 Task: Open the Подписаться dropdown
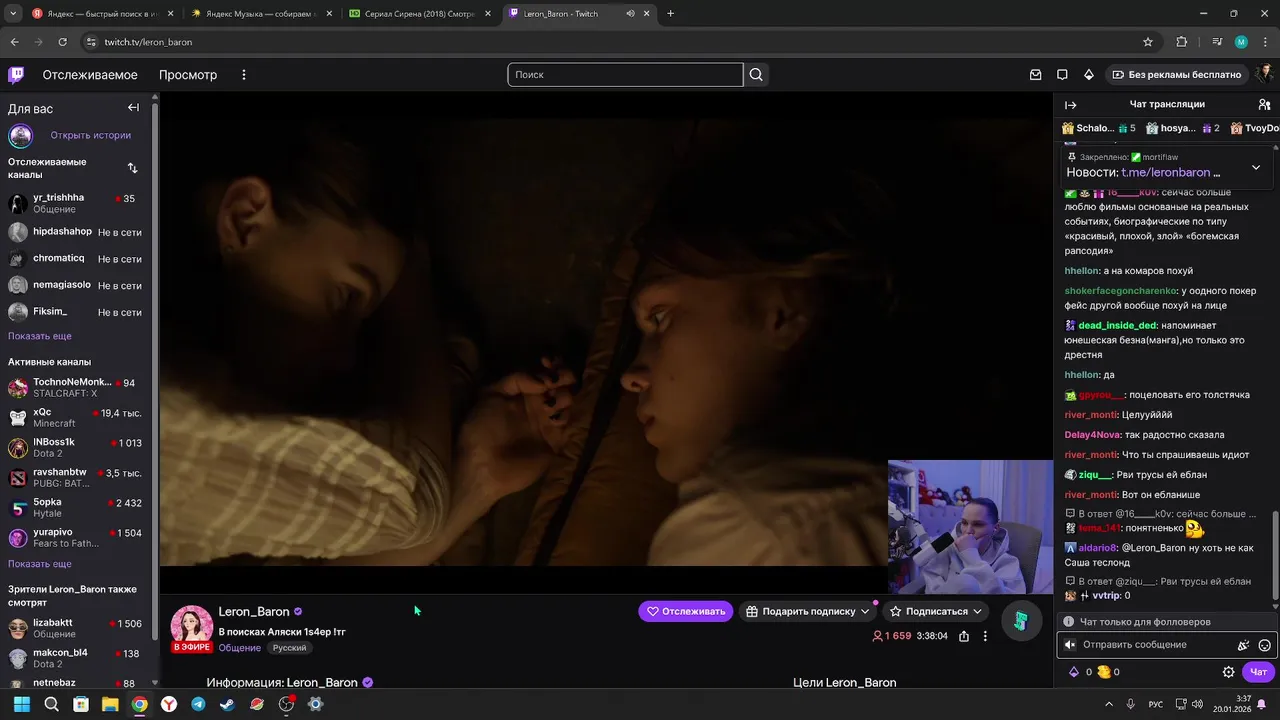(936, 611)
